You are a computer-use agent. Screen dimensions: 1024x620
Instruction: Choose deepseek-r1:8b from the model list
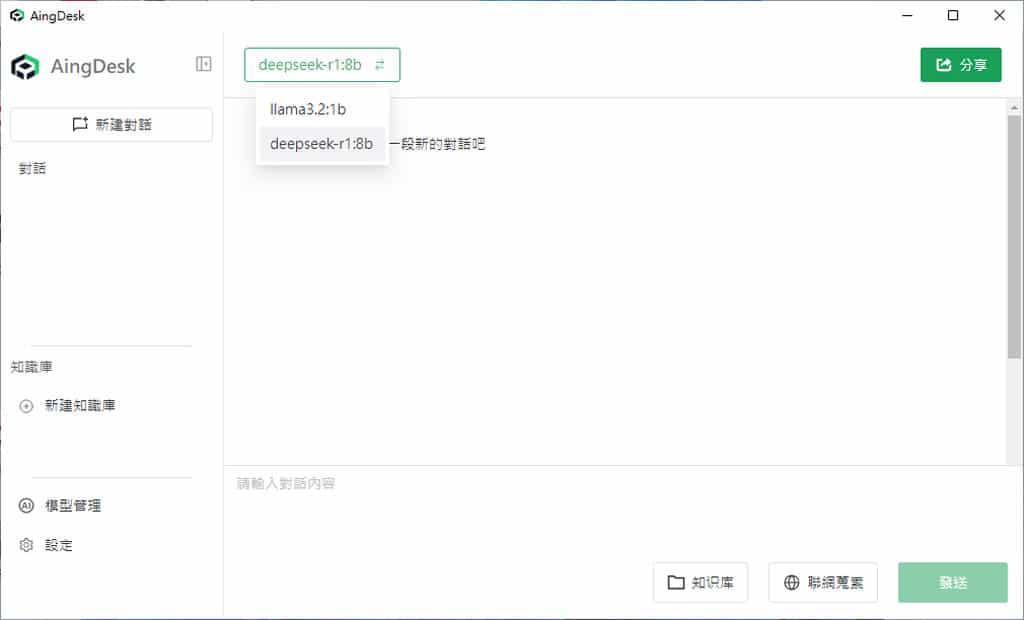pos(323,144)
